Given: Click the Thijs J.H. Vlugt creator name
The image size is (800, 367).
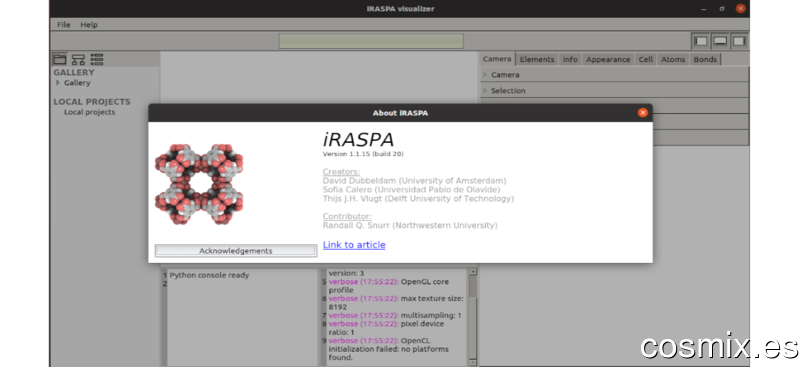Looking at the screenshot, I should click(418, 199).
